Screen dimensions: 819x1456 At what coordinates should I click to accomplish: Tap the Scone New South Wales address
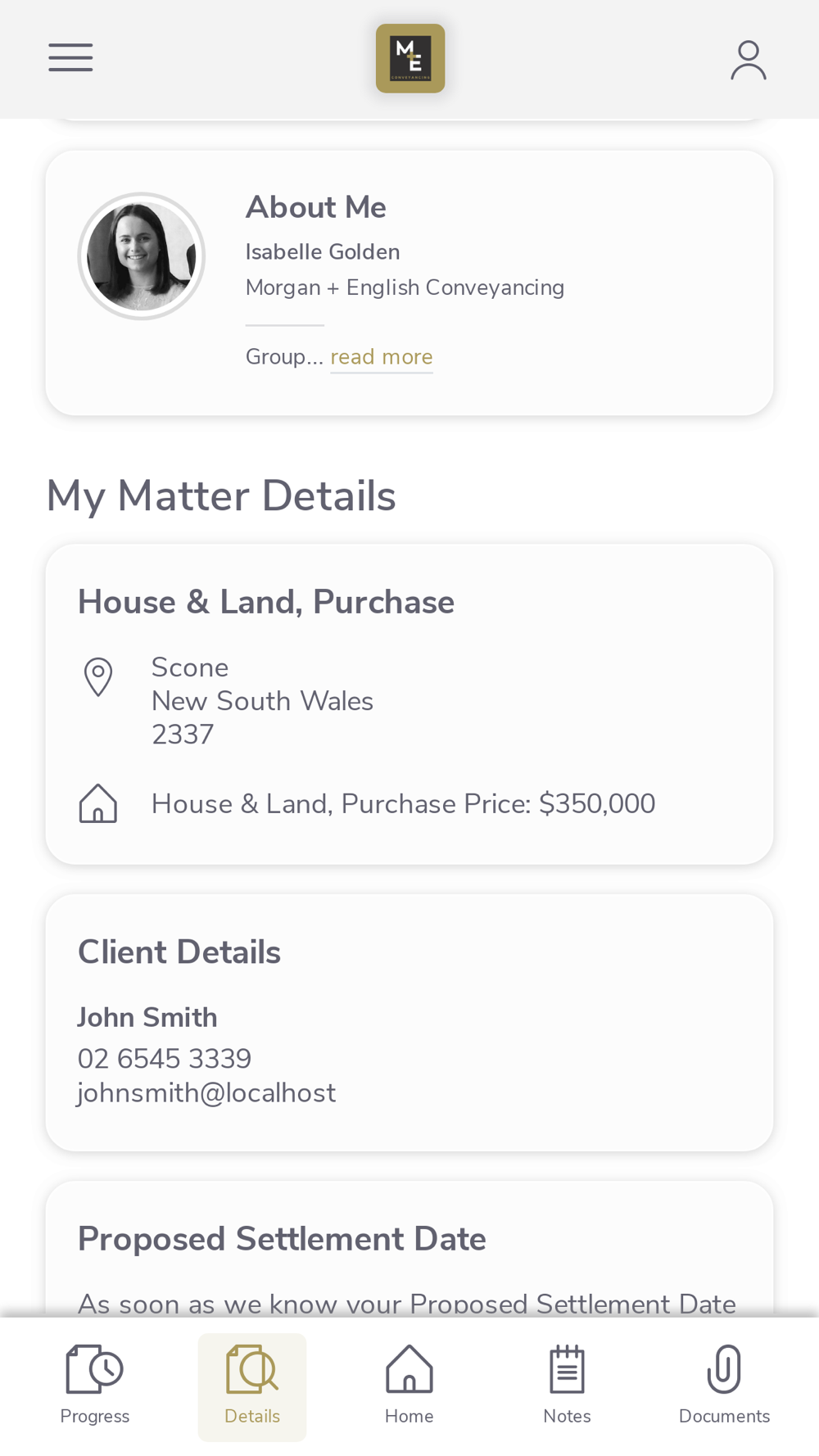[262, 701]
